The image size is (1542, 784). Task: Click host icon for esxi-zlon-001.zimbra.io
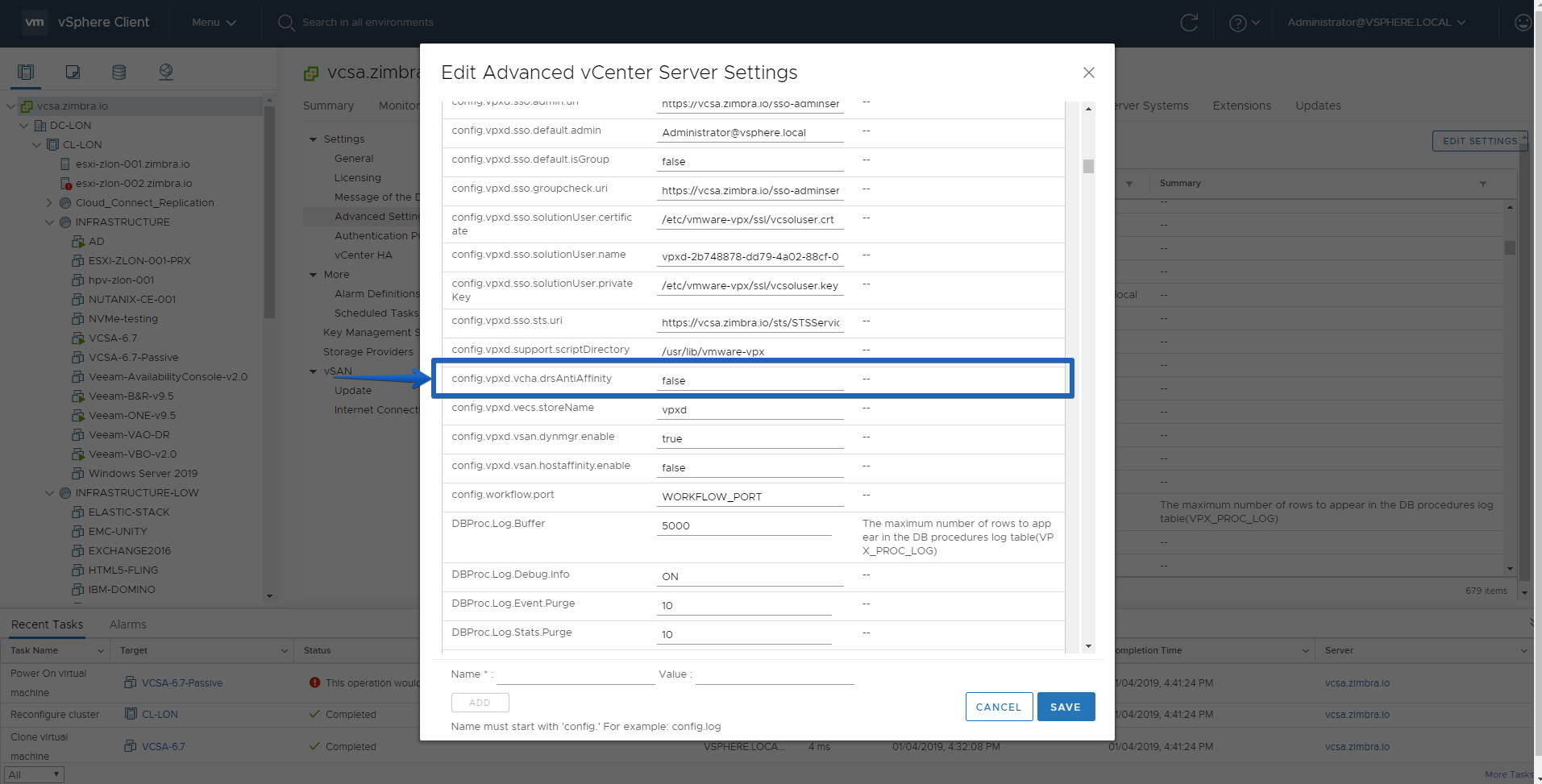66,164
